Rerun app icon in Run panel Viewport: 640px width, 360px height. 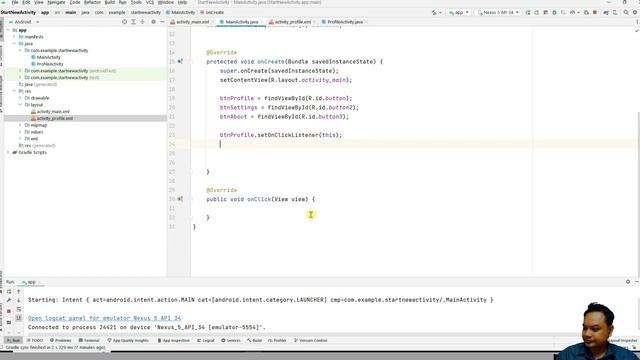9,291
